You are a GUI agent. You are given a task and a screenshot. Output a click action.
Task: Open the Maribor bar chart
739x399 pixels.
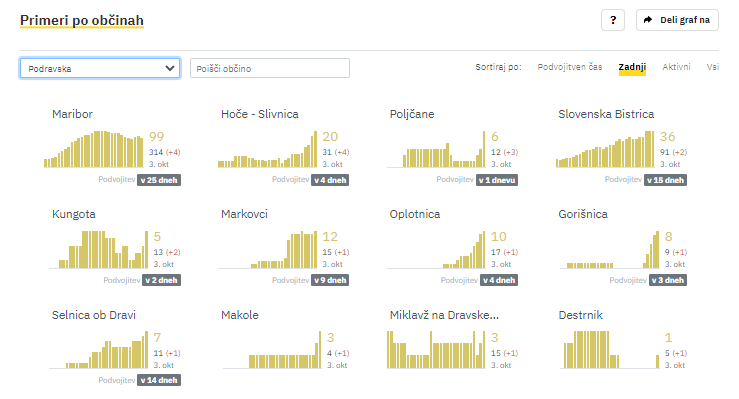pos(93,149)
